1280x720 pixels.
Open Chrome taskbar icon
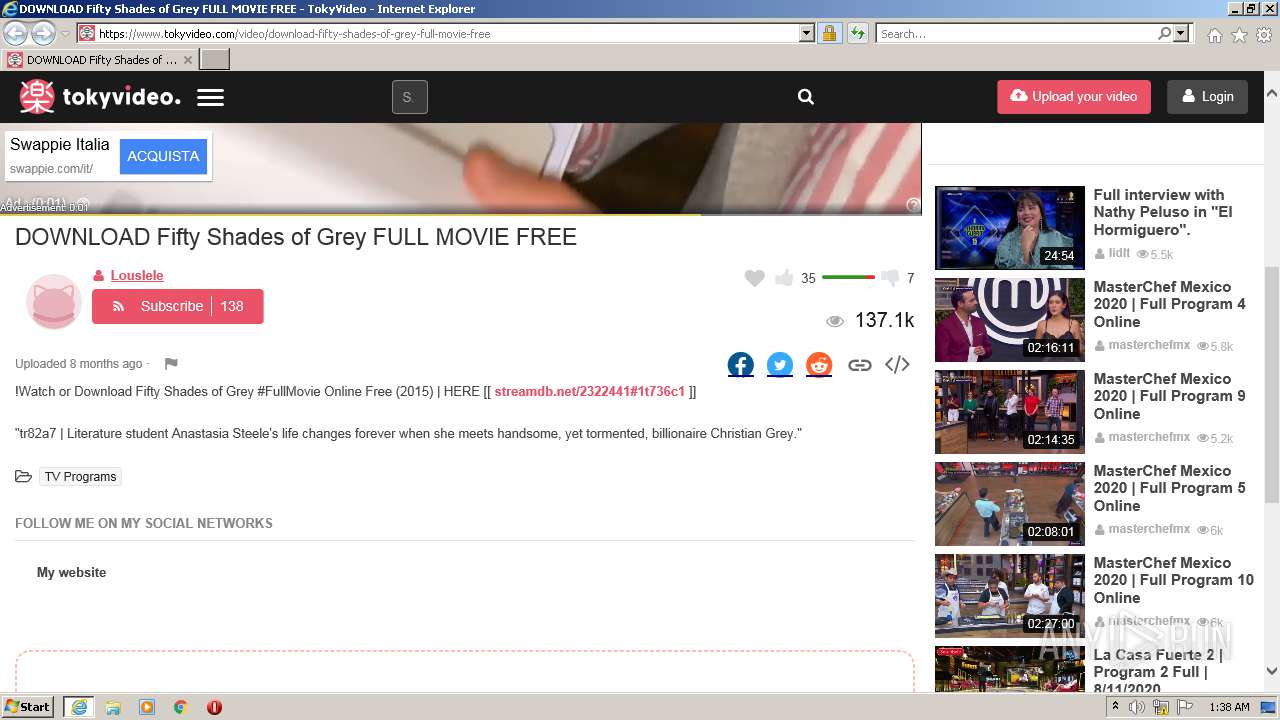(180, 707)
